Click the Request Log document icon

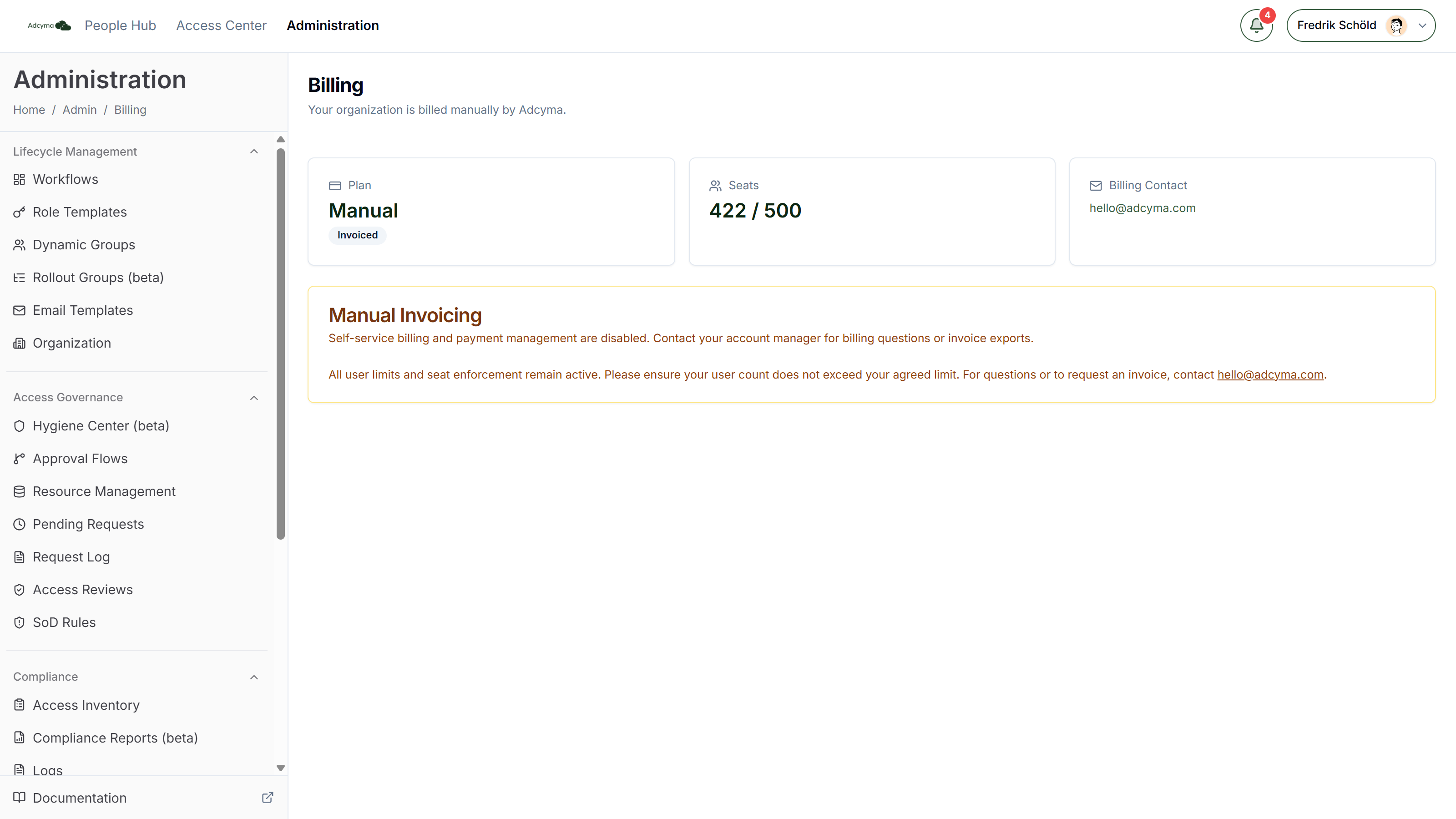[x=19, y=557]
